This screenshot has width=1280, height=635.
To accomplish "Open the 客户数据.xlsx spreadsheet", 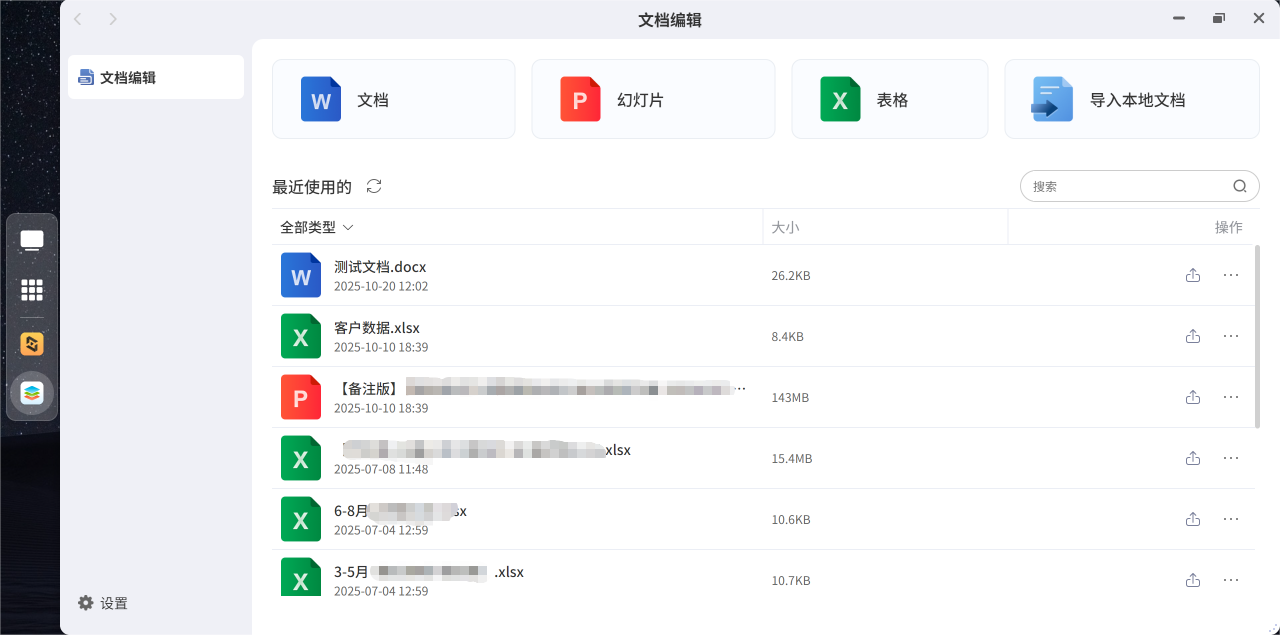I will pos(377,328).
